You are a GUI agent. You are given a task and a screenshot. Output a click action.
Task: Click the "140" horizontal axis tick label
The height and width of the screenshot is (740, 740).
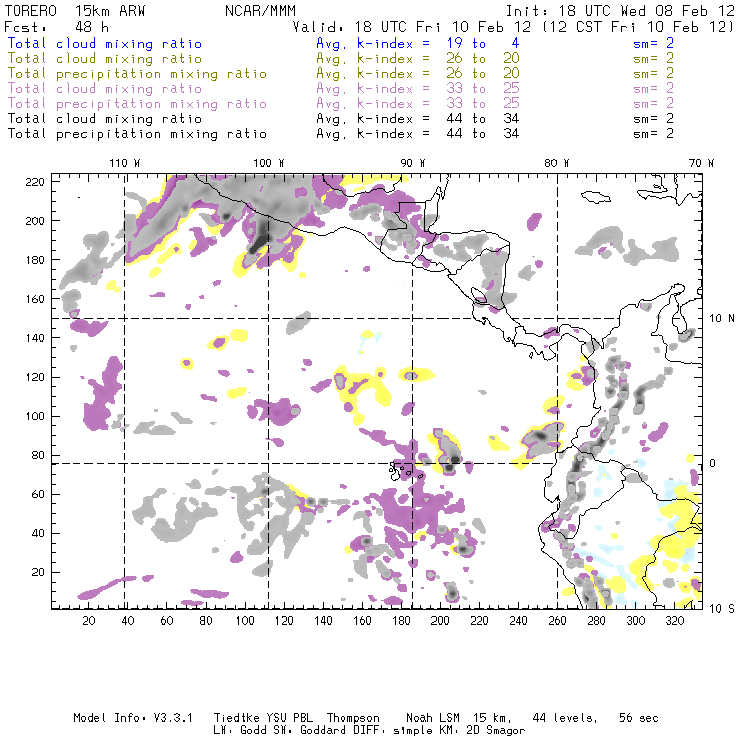(323, 621)
